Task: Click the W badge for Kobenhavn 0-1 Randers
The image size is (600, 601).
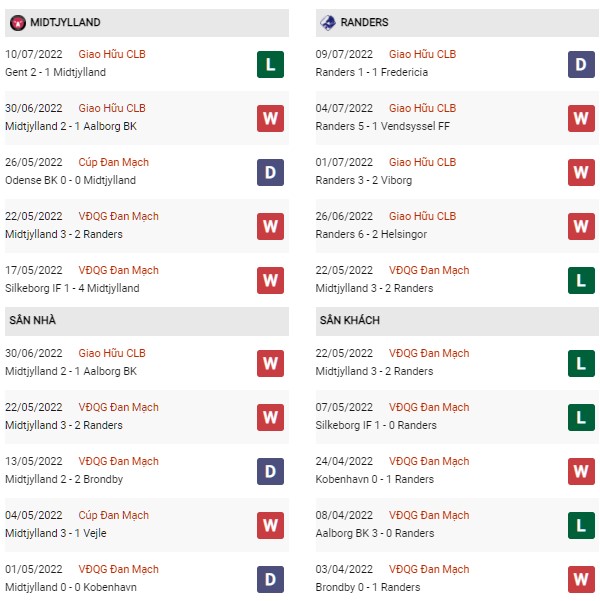Action: coord(581,471)
